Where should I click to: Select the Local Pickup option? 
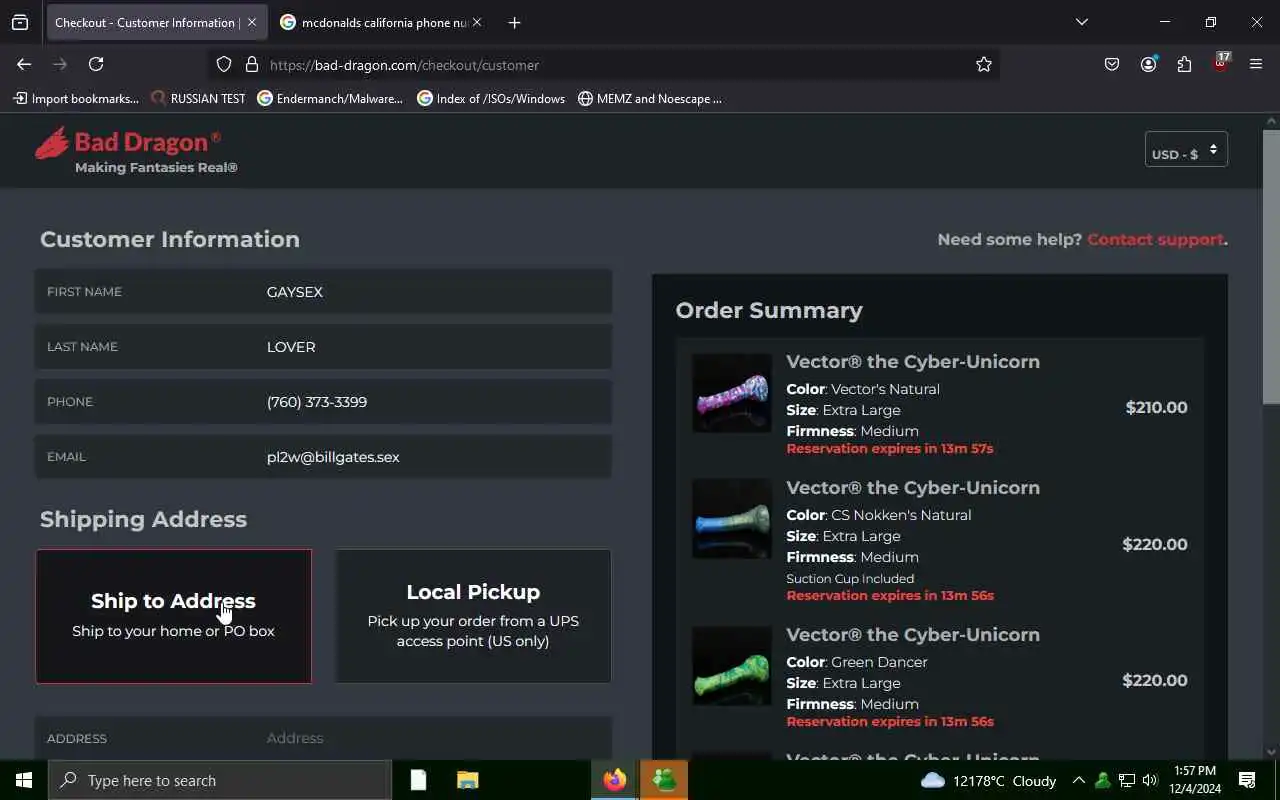pyautogui.click(x=473, y=616)
